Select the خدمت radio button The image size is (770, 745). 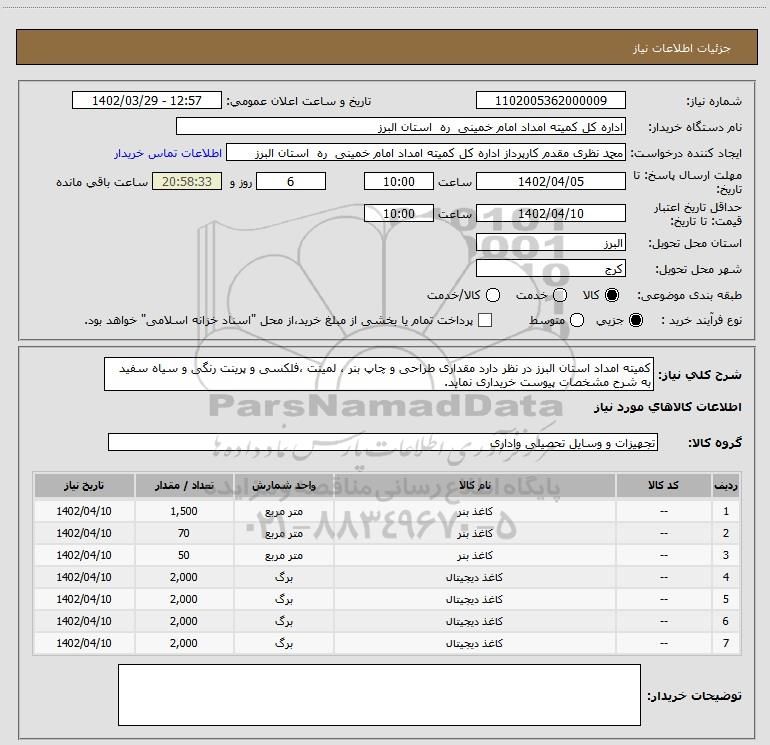pos(560,295)
